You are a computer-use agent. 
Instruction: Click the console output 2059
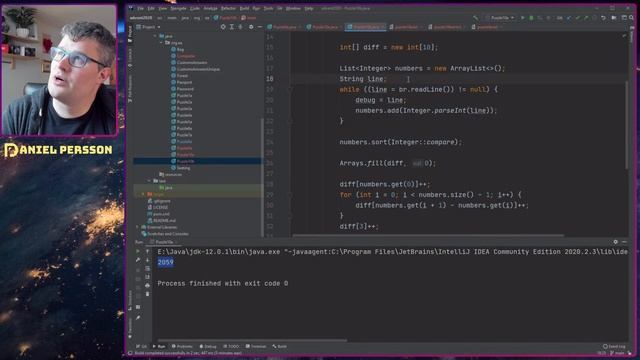point(165,262)
